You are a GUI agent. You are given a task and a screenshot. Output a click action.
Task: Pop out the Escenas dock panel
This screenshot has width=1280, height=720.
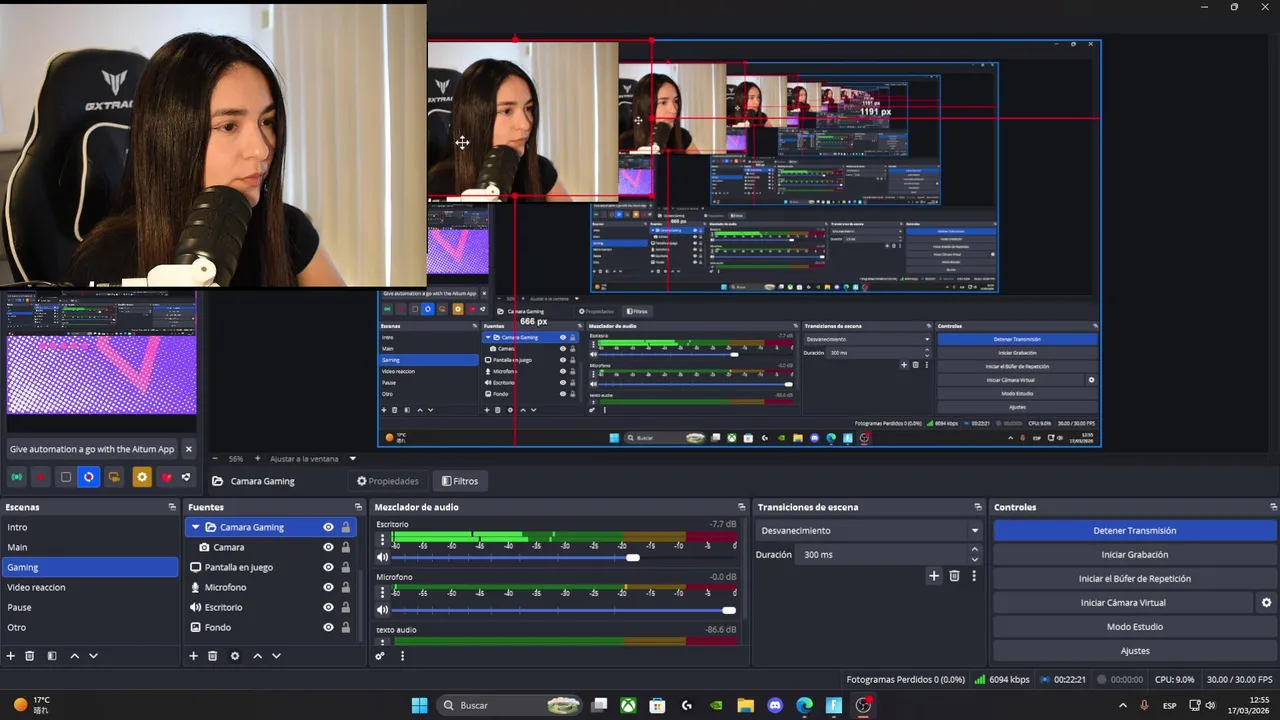(x=172, y=507)
